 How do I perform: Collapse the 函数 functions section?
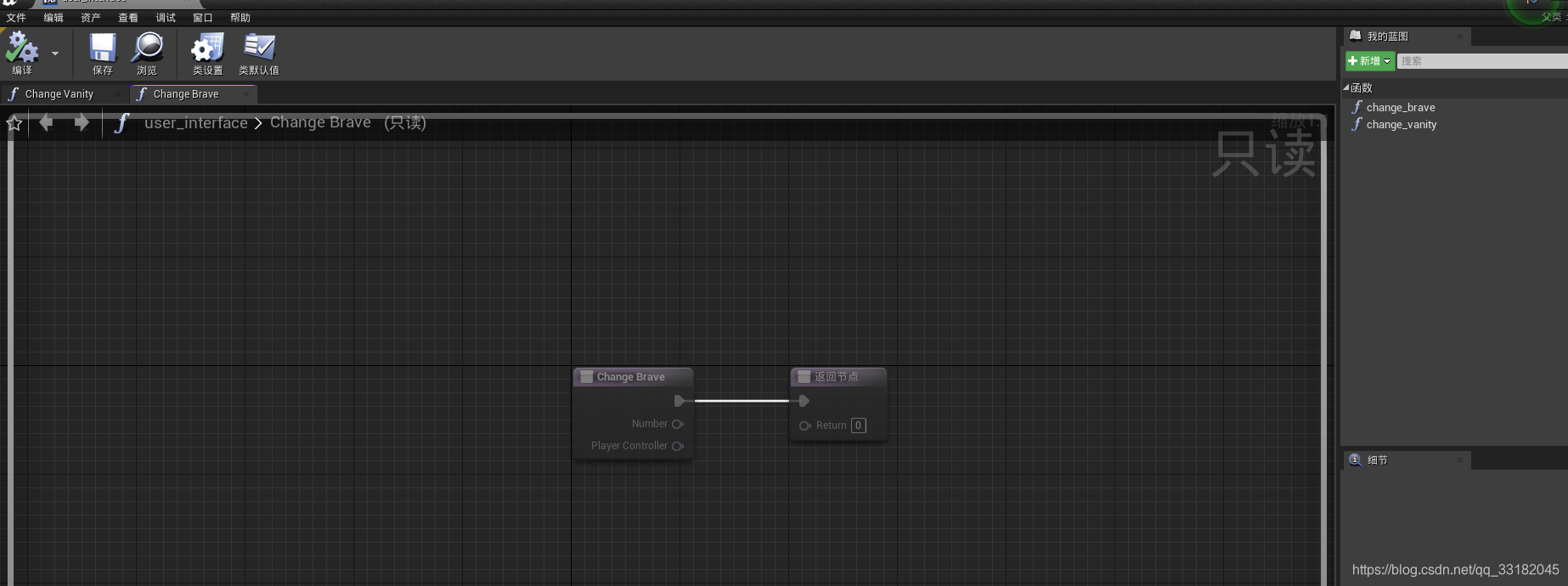pyautogui.click(x=1346, y=87)
